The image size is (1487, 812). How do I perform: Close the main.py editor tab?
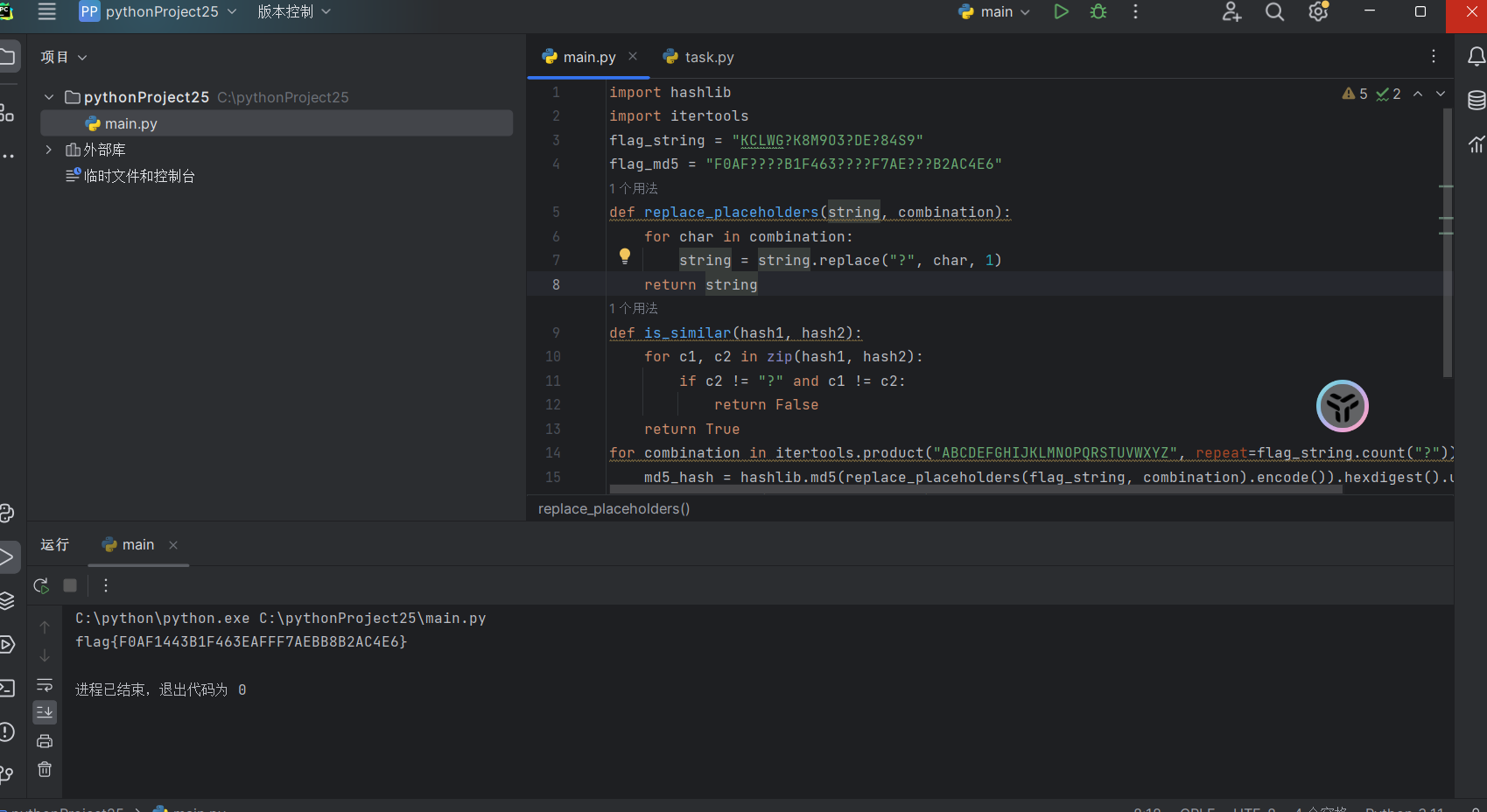coord(633,56)
